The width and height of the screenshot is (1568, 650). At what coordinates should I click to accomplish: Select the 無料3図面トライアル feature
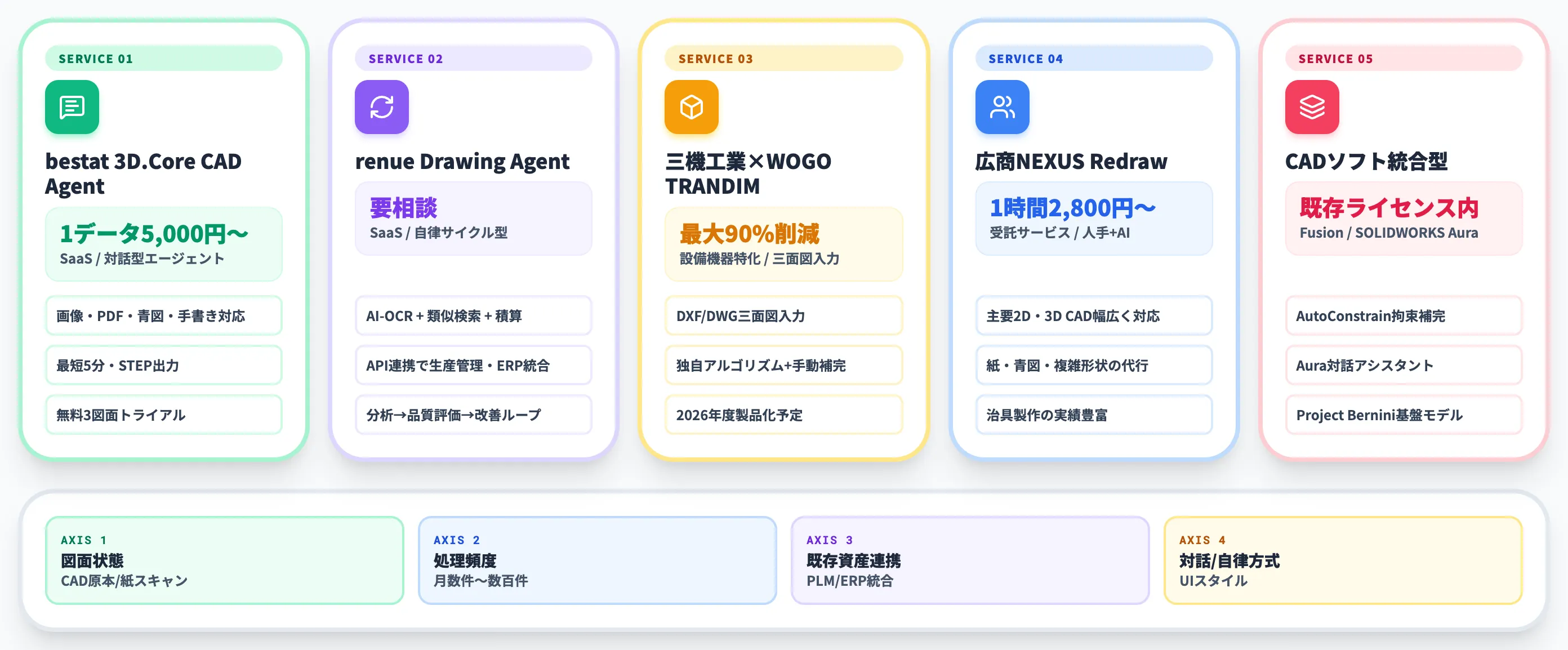pos(164,415)
